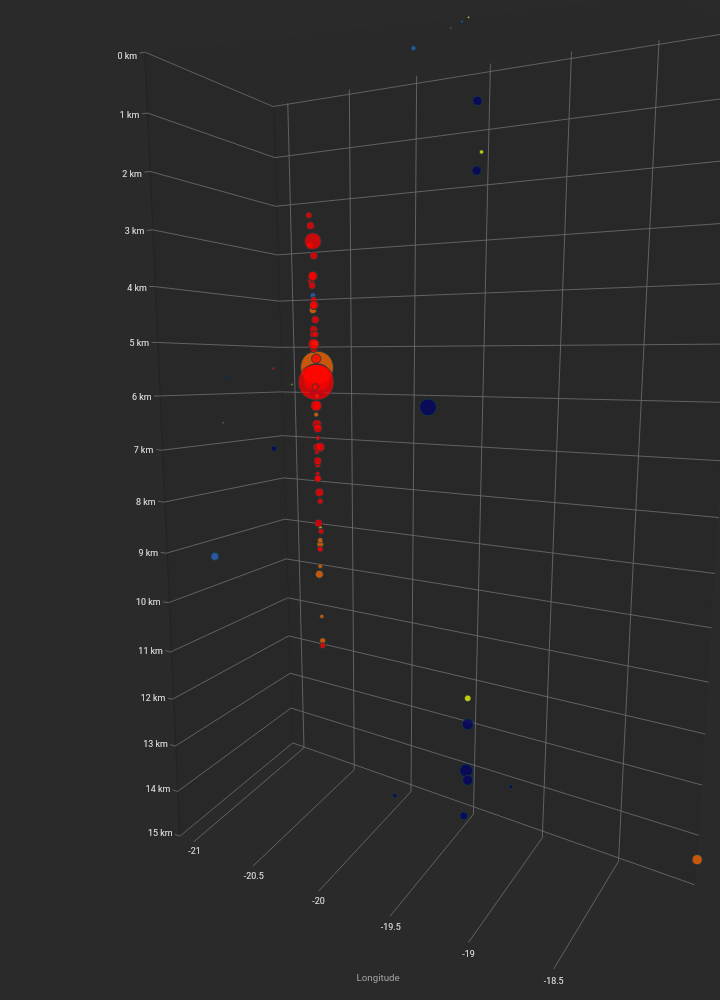Screen dimensions: 720x1000
Task: Click the yellow dot near the top right
Action: point(481,152)
